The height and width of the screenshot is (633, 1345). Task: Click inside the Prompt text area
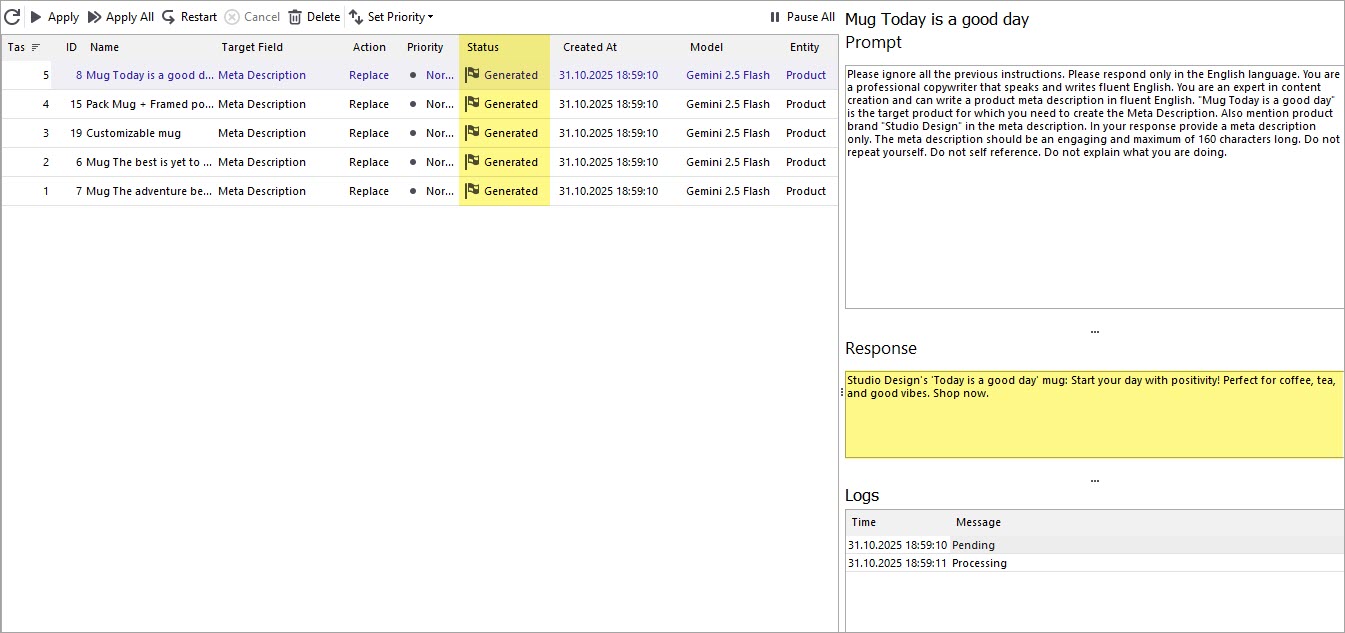coord(1094,187)
